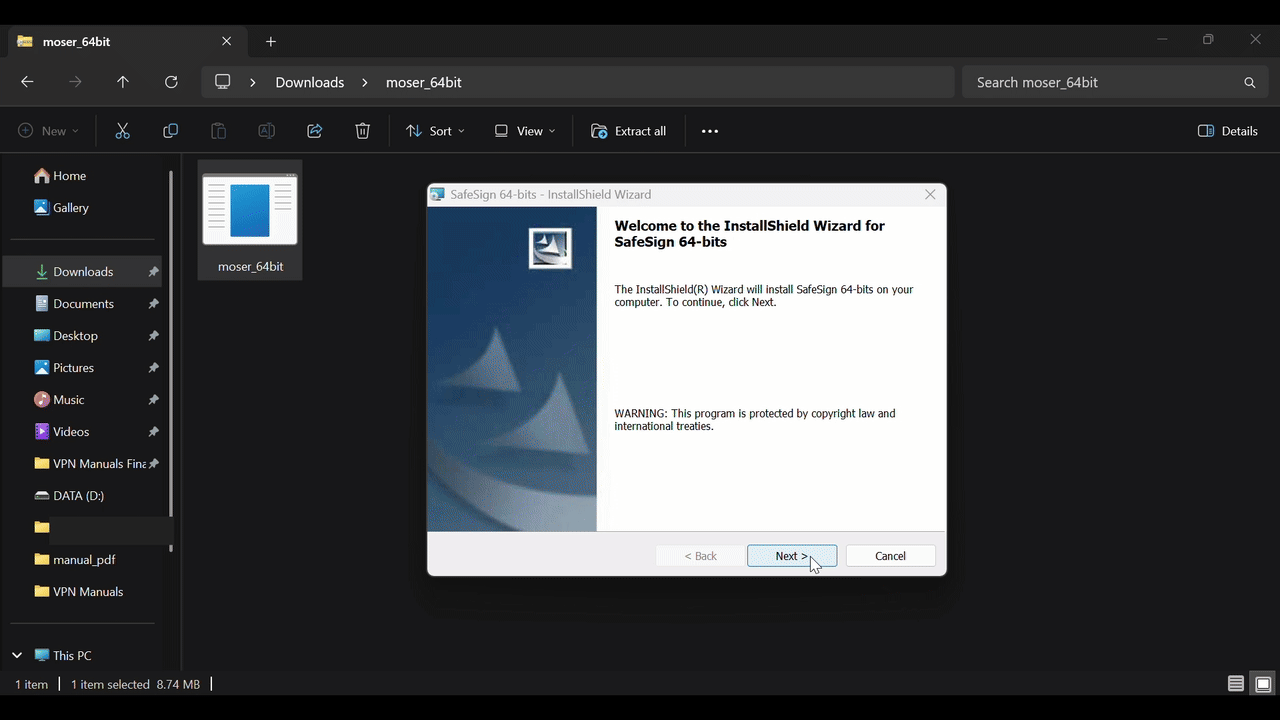Click the Delete trash icon
The height and width of the screenshot is (720, 1280).
[x=362, y=131]
